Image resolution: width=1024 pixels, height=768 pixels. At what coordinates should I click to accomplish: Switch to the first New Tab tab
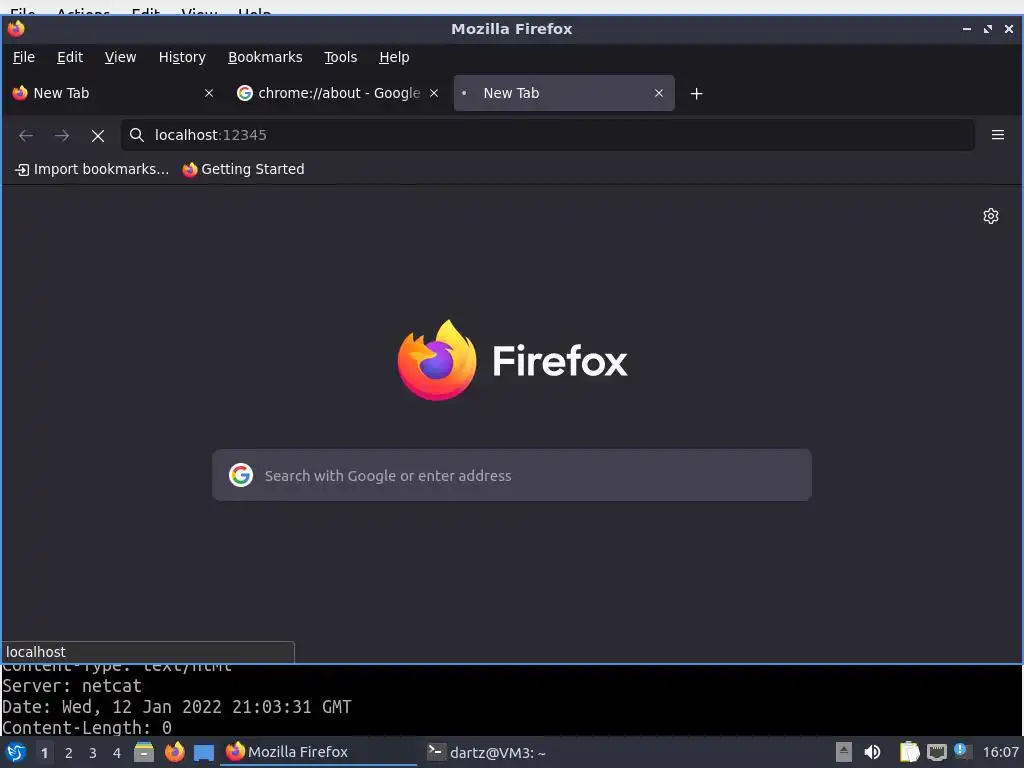(112, 93)
